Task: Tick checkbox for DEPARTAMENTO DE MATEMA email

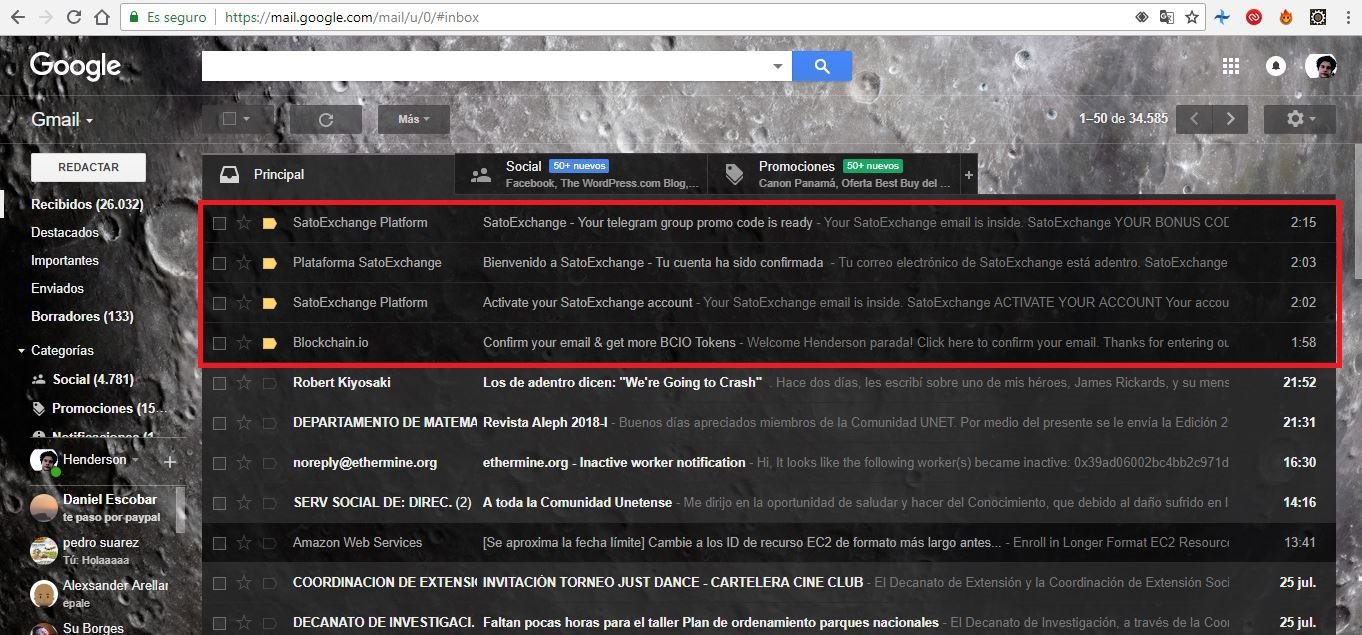Action: tap(219, 423)
